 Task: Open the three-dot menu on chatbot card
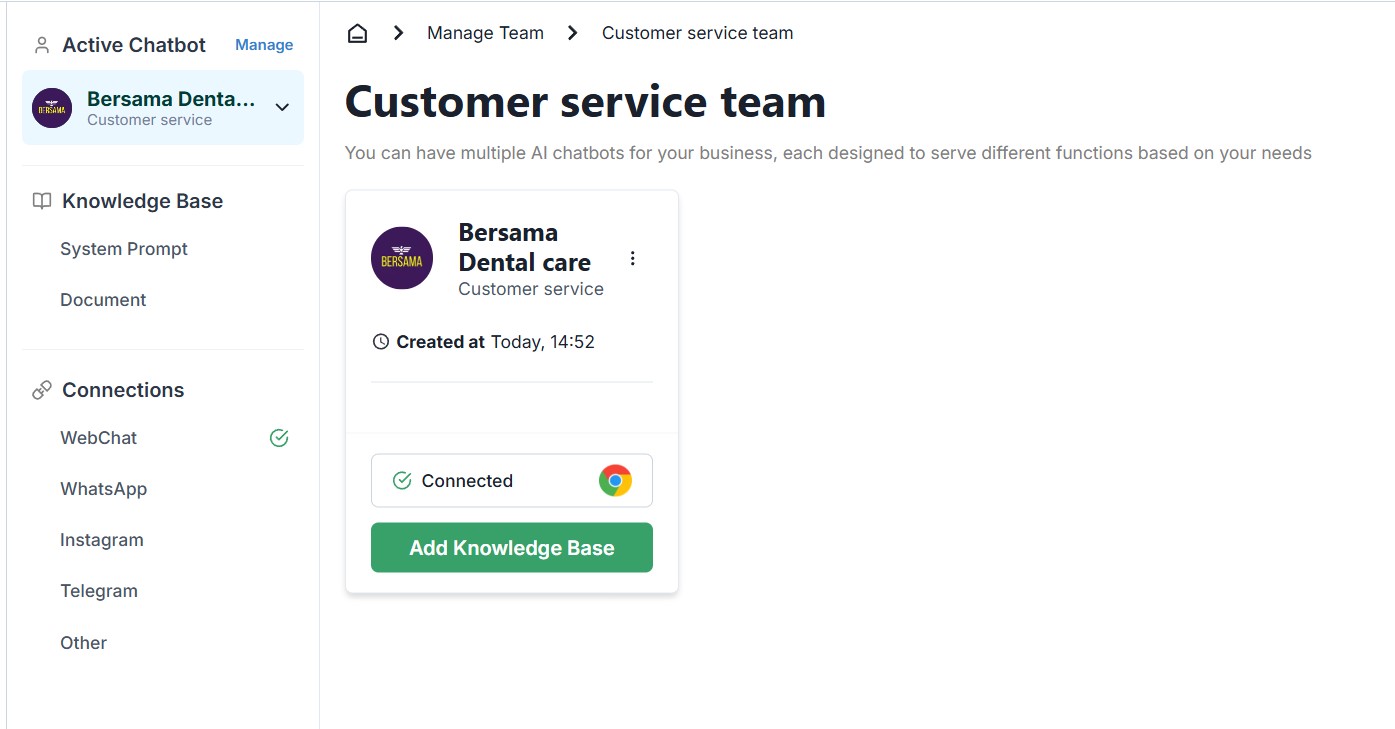tap(632, 259)
